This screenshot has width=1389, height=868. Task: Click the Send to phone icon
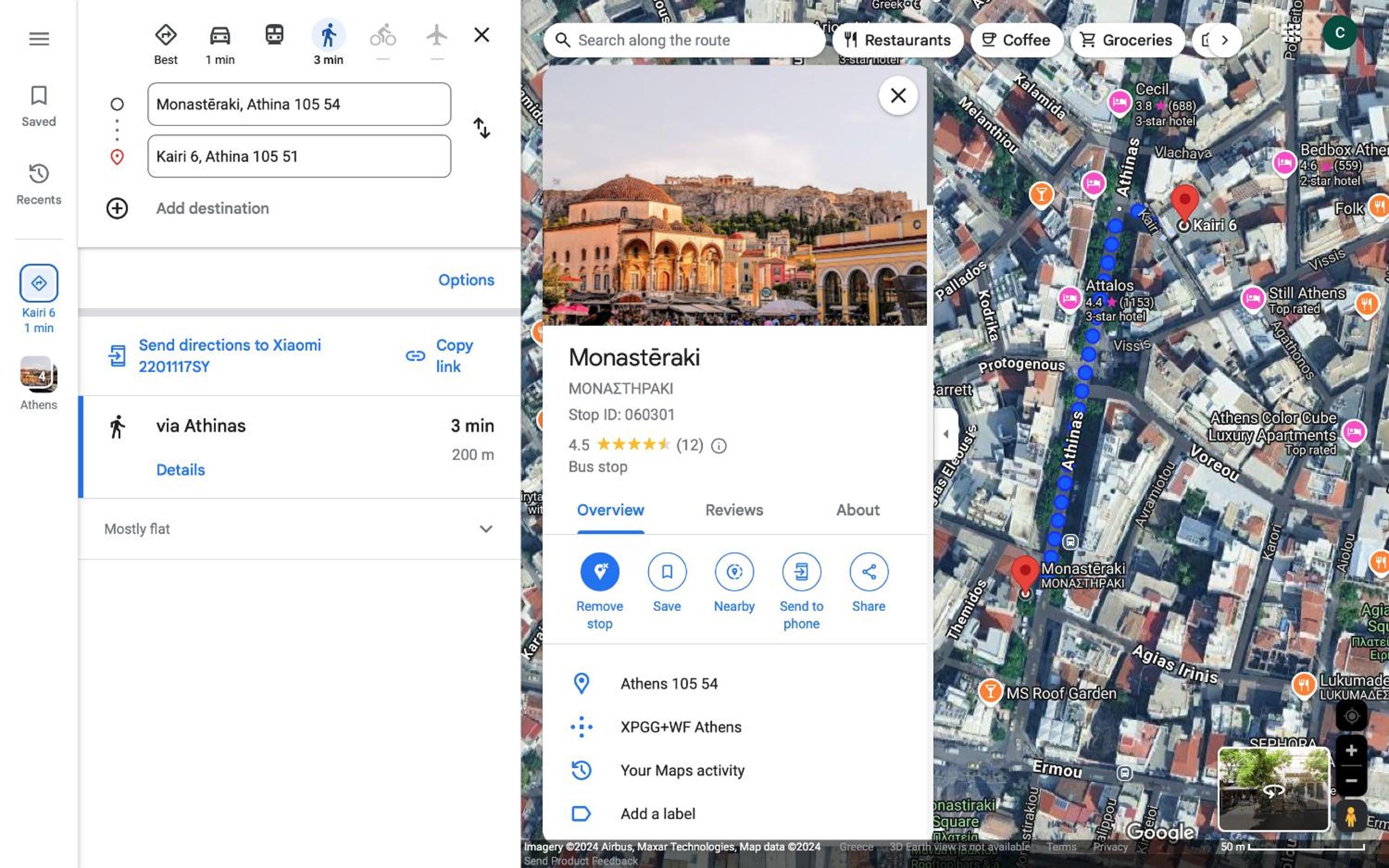coord(801,572)
